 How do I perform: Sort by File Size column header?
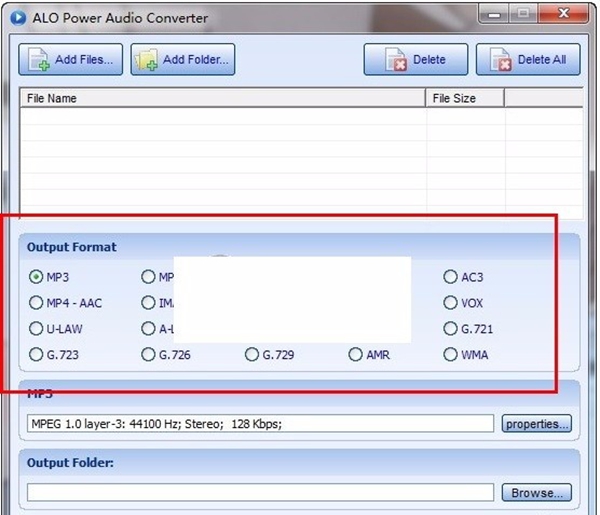pyautogui.click(x=465, y=98)
